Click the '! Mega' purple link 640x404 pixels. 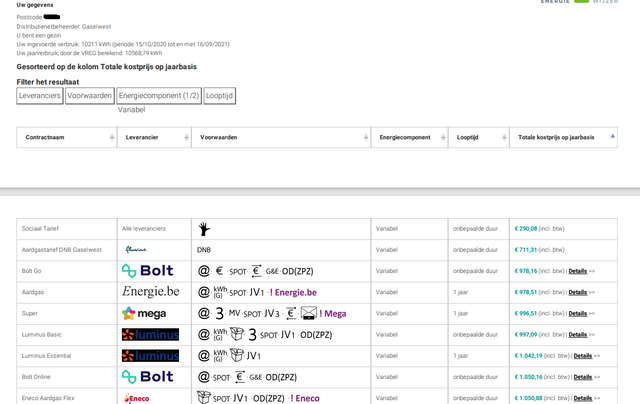(x=333, y=314)
